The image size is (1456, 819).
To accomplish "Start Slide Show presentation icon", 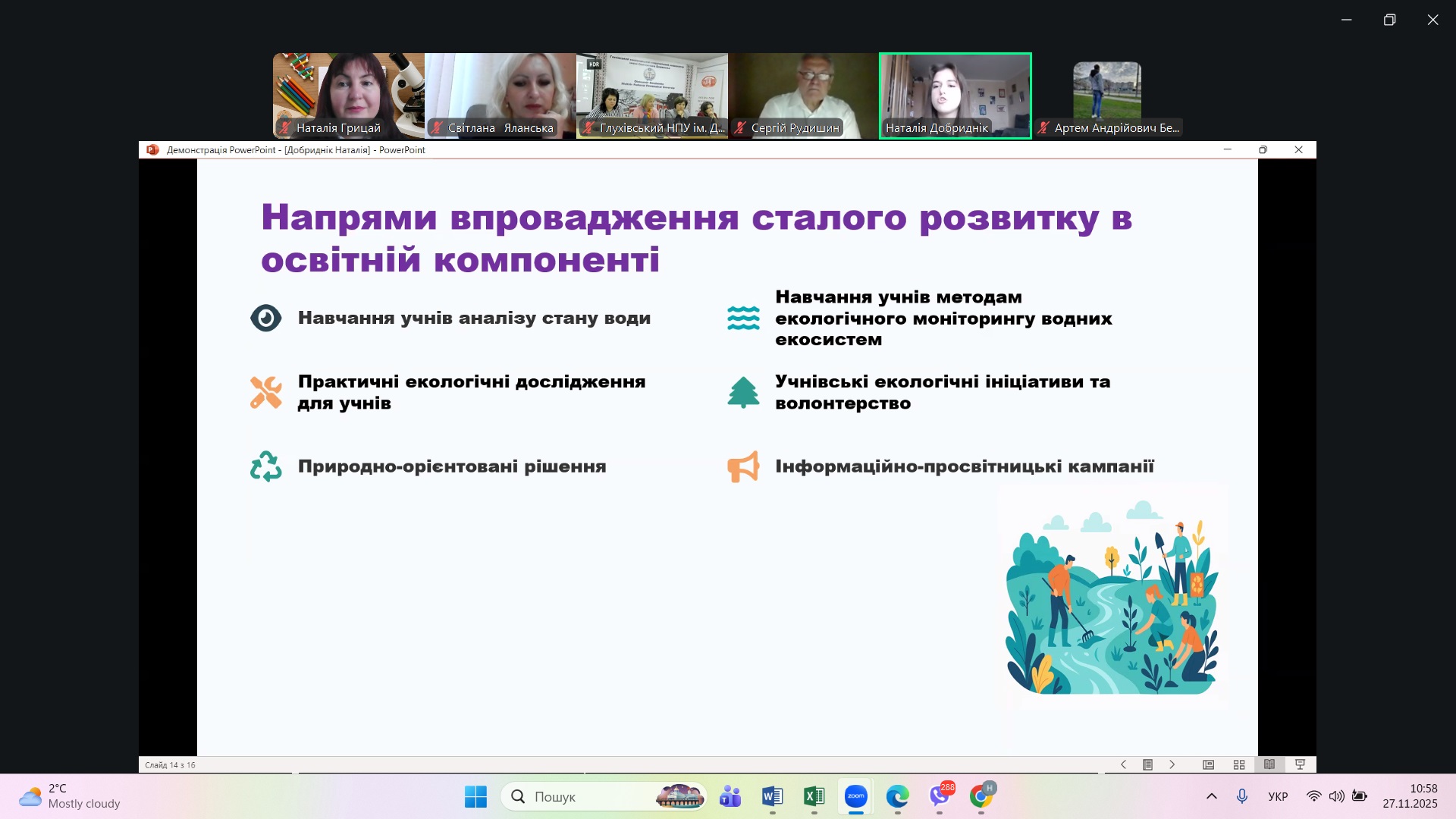I will [1300, 764].
